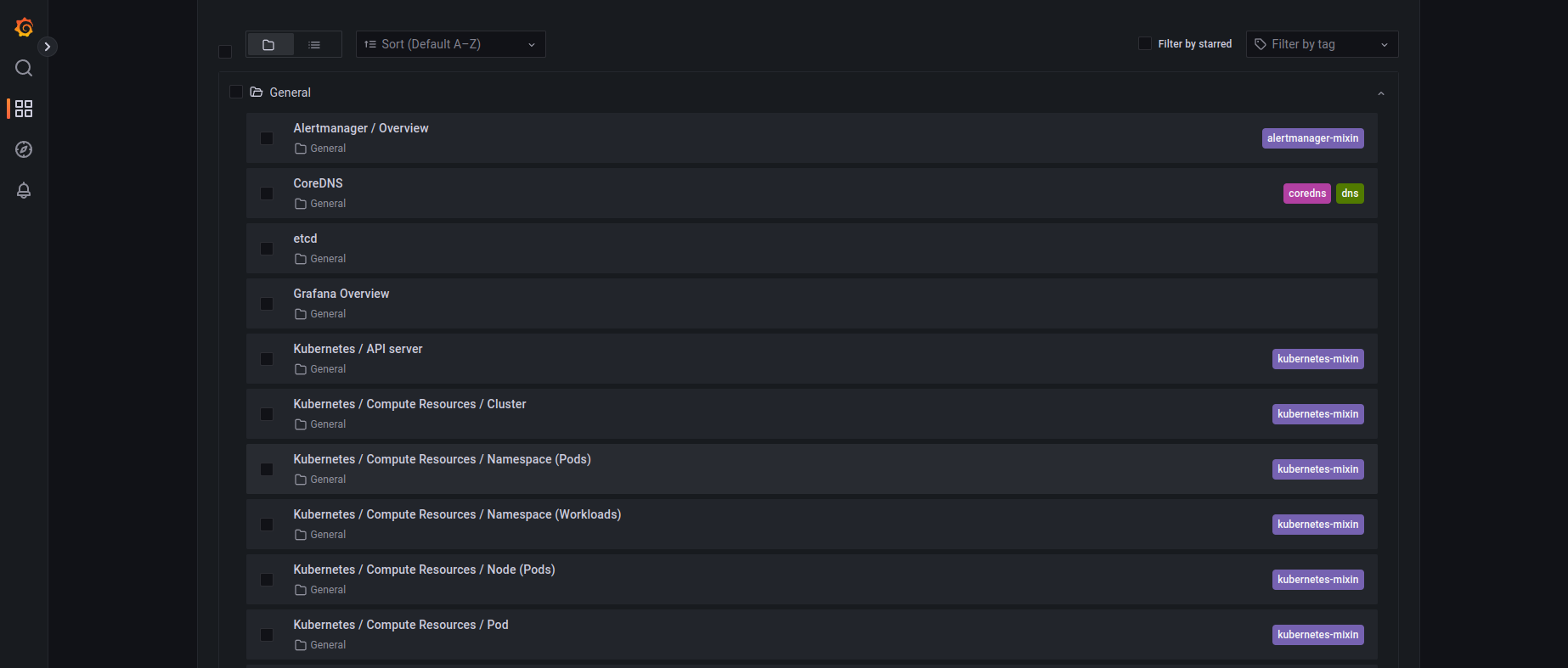The width and height of the screenshot is (1568, 668).
Task: Click the tag icon in Filter by tag
Action: click(1261, 44)
